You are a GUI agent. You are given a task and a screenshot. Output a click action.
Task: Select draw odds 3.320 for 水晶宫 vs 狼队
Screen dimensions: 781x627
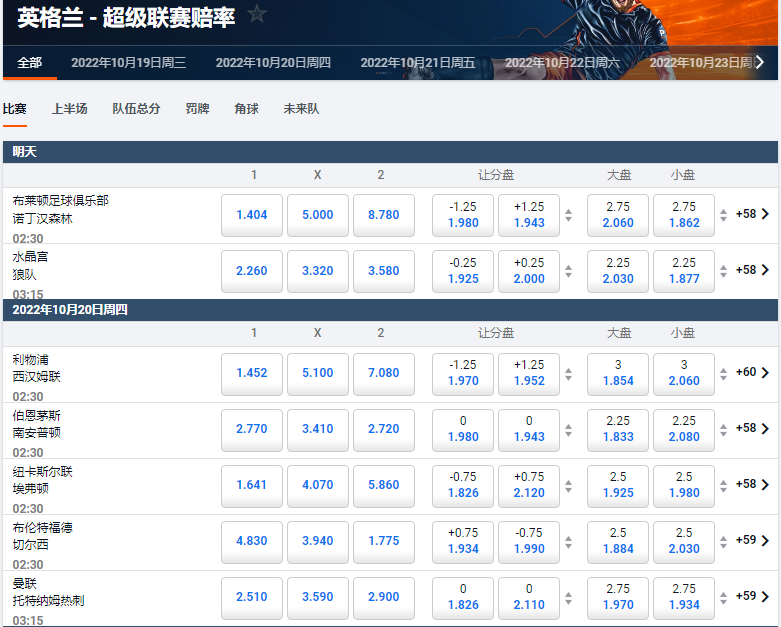(x=317, y=270)
